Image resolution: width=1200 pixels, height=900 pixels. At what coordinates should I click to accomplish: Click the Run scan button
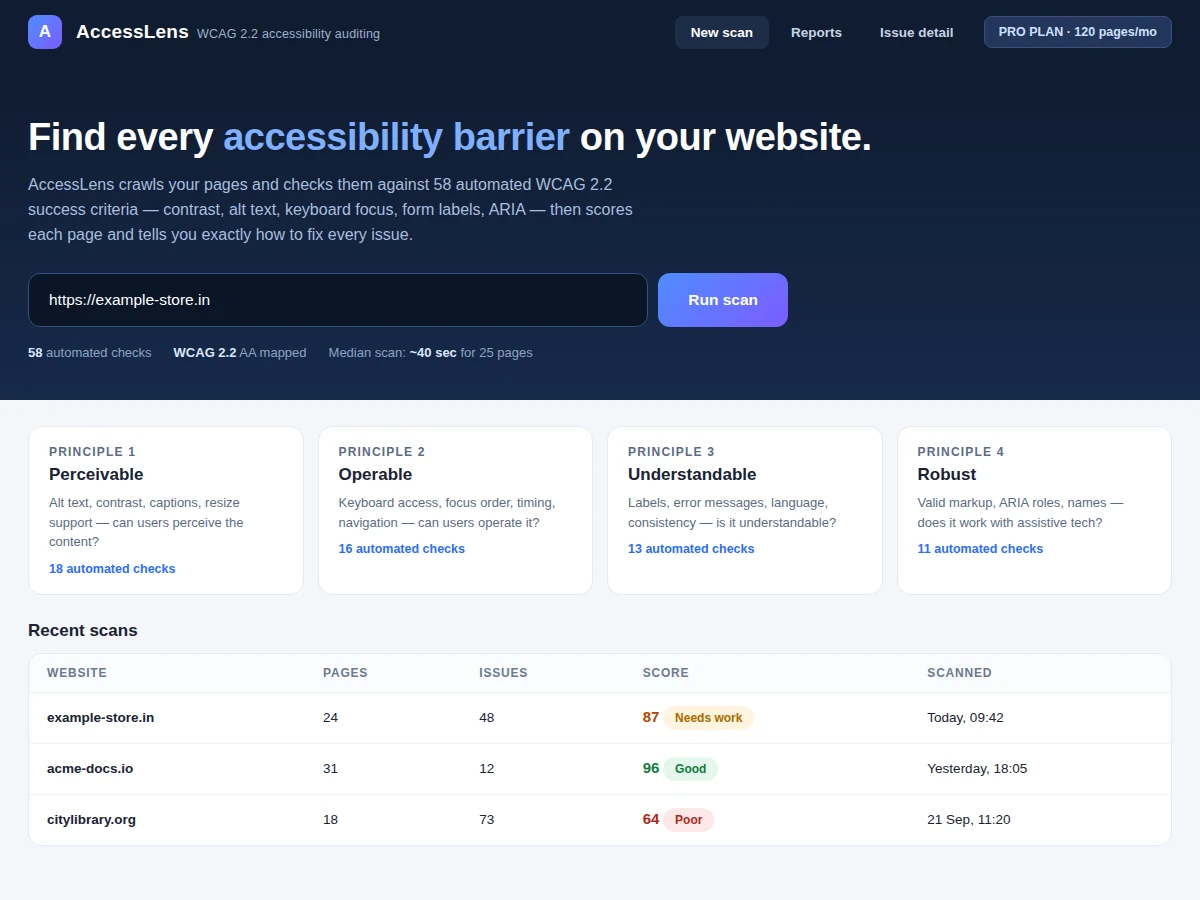pos(723,300)
